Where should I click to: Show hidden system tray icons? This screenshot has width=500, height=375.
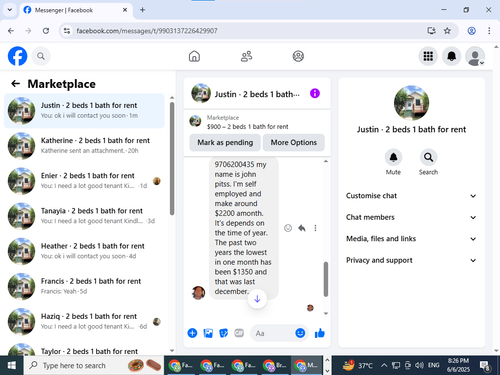coord(384,365)
